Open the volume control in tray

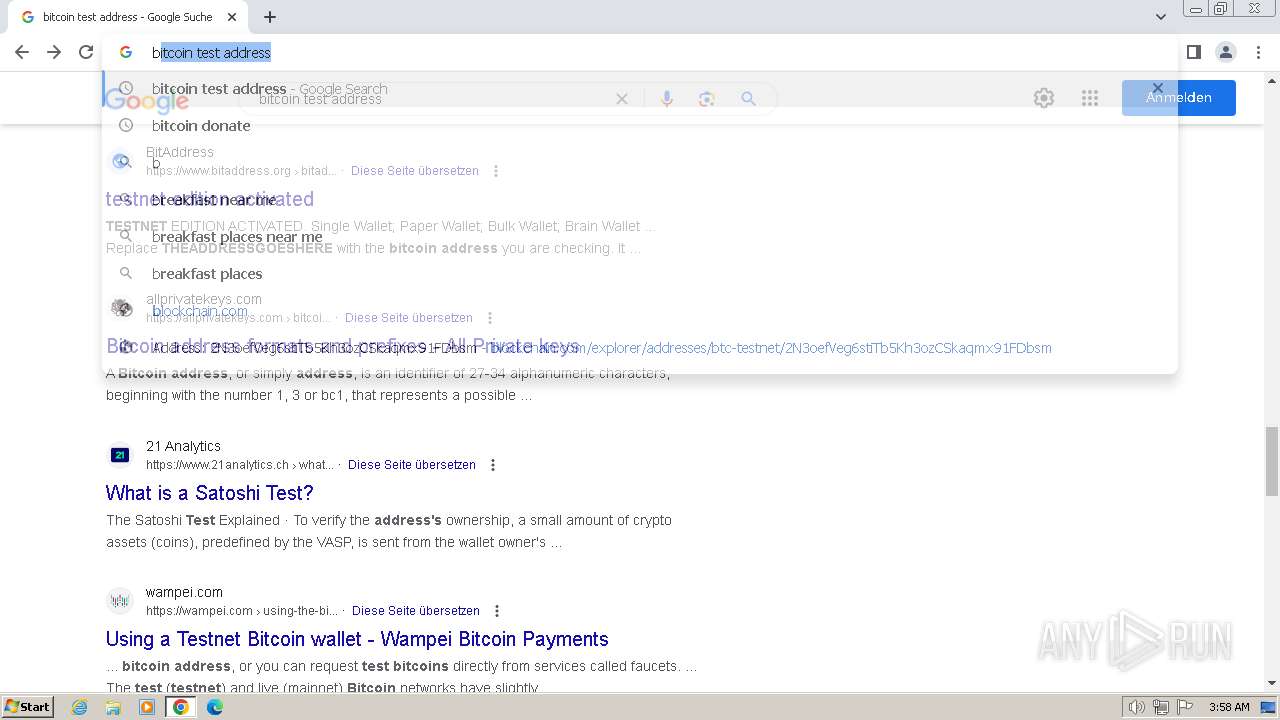[1137, 707]
